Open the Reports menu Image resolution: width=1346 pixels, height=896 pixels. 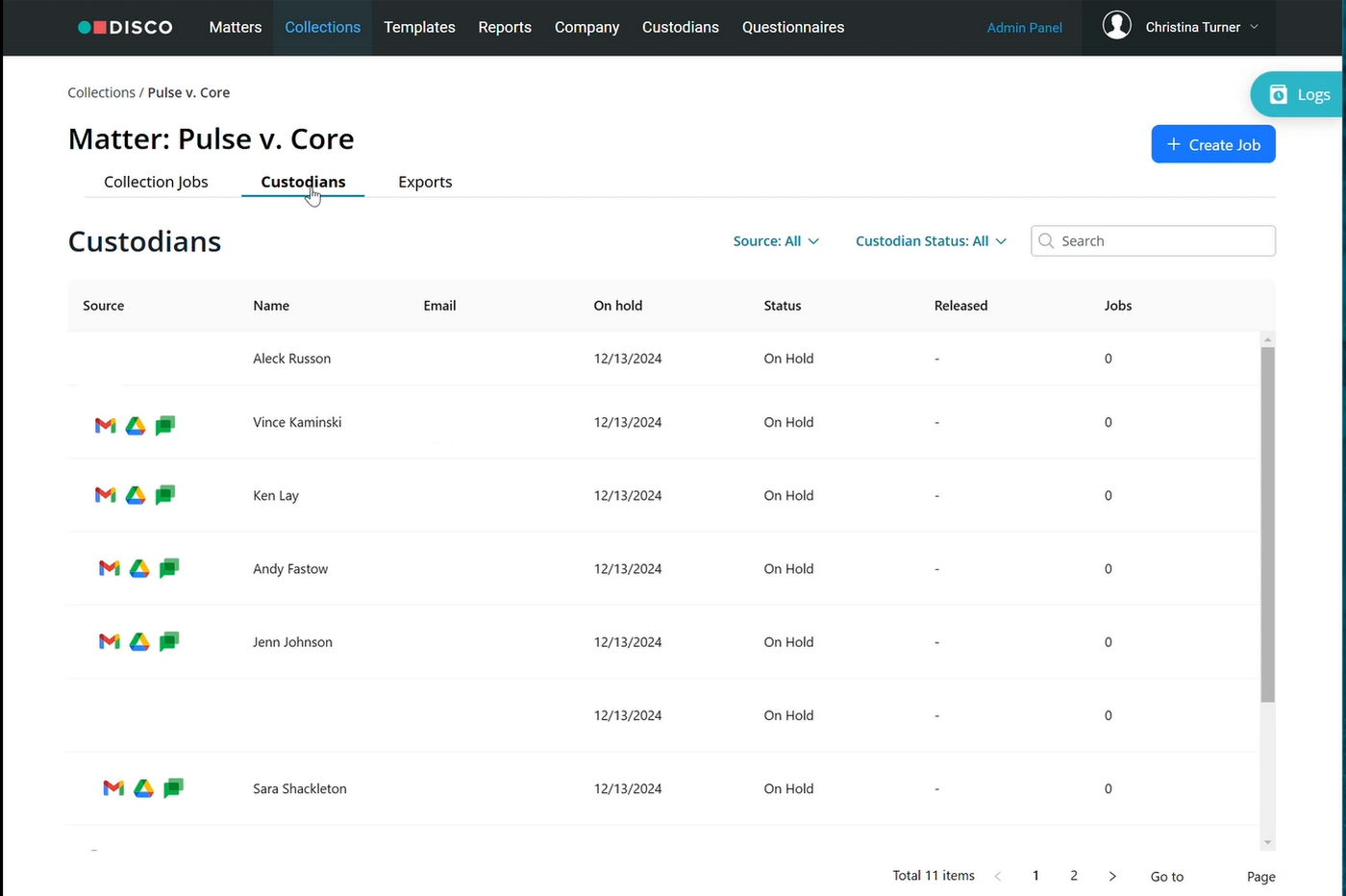(505, 27)
